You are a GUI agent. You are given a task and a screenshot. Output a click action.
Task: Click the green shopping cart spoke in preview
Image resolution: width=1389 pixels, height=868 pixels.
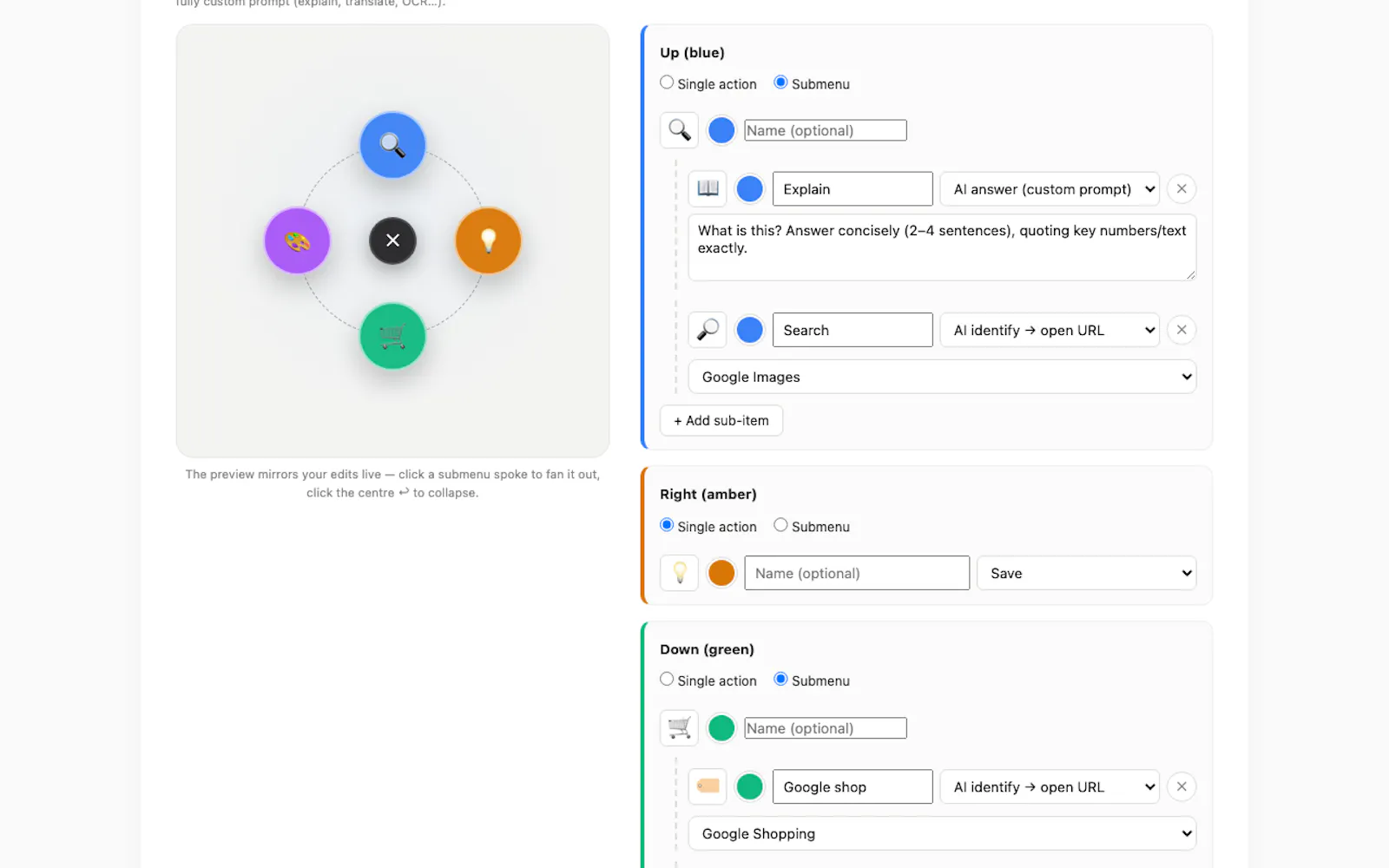coord(392,336)
